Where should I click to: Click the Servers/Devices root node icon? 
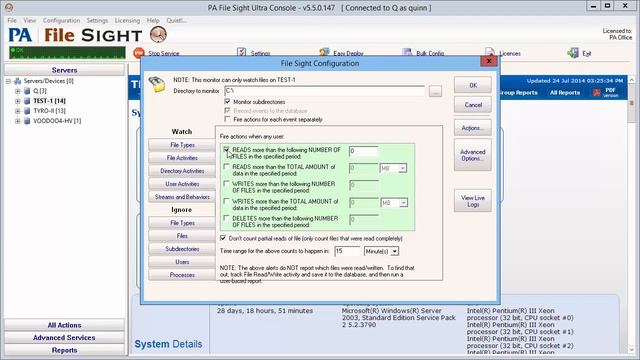click(x=18, y=81)
